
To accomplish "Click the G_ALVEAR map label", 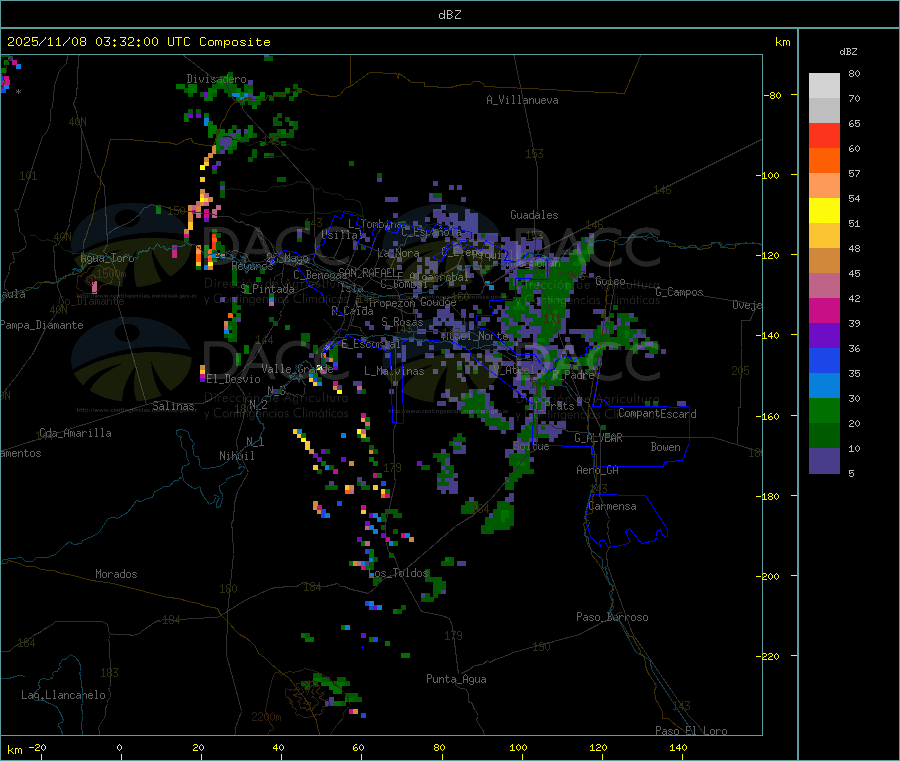I will coord(598,438).
